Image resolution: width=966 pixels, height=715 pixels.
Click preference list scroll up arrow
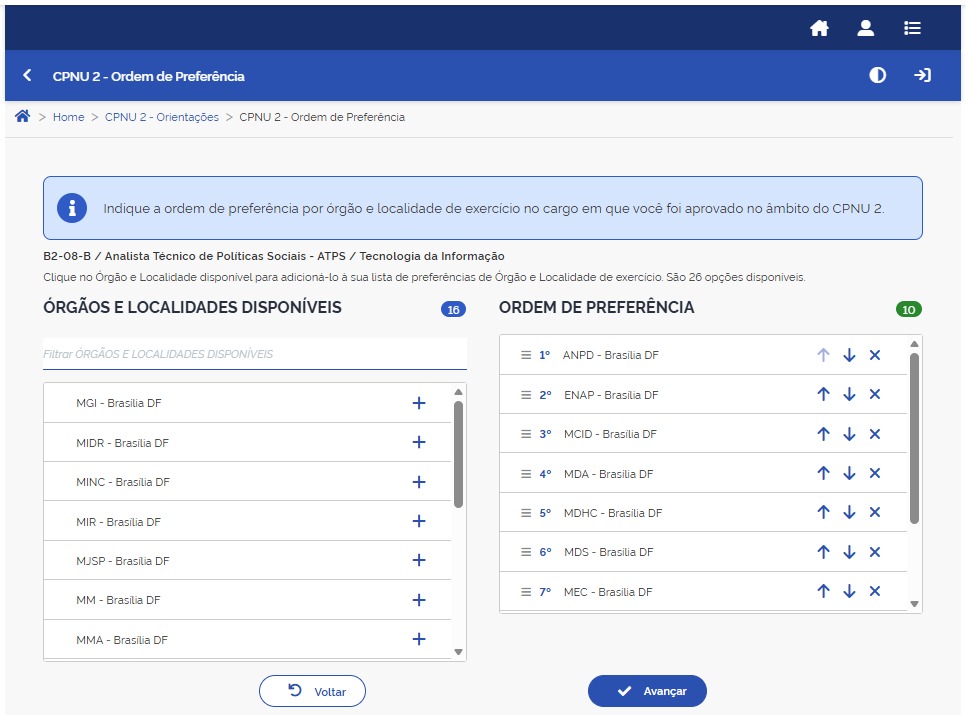click(x=914, y=344)
